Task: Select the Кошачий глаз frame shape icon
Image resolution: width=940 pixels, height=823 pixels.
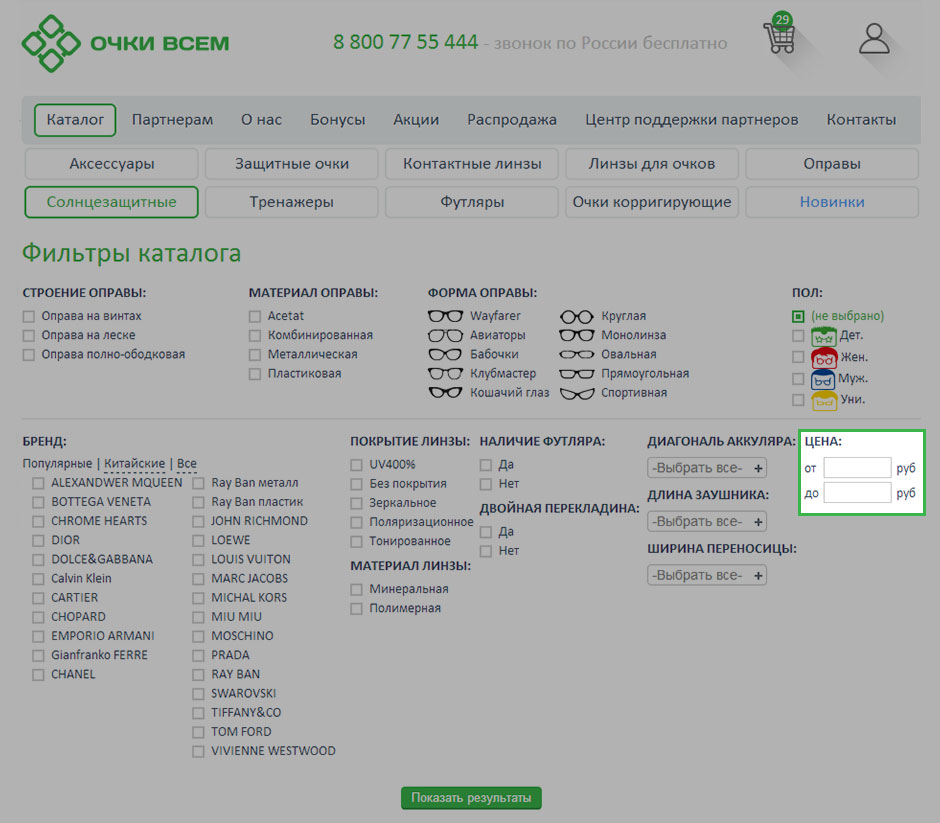Action: [445, 393]
